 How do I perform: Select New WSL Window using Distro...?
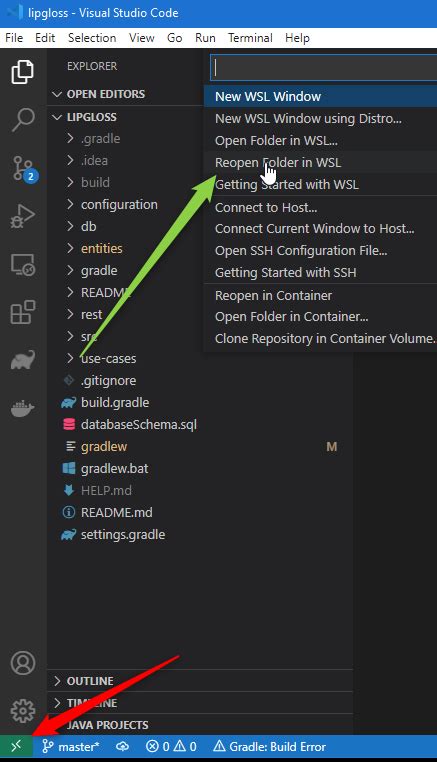[x=320, y=118]
